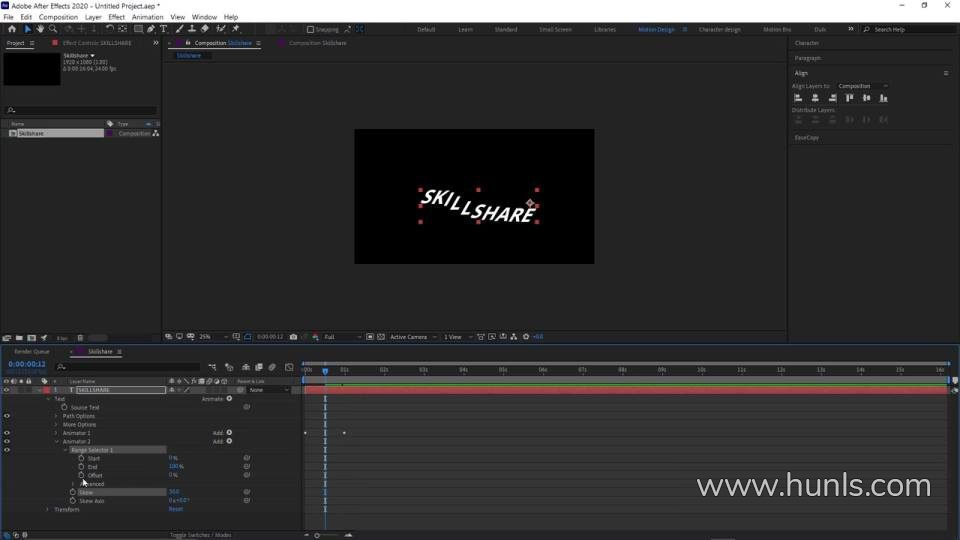
Task: Select the Hand tool
Action: point(40,29)
